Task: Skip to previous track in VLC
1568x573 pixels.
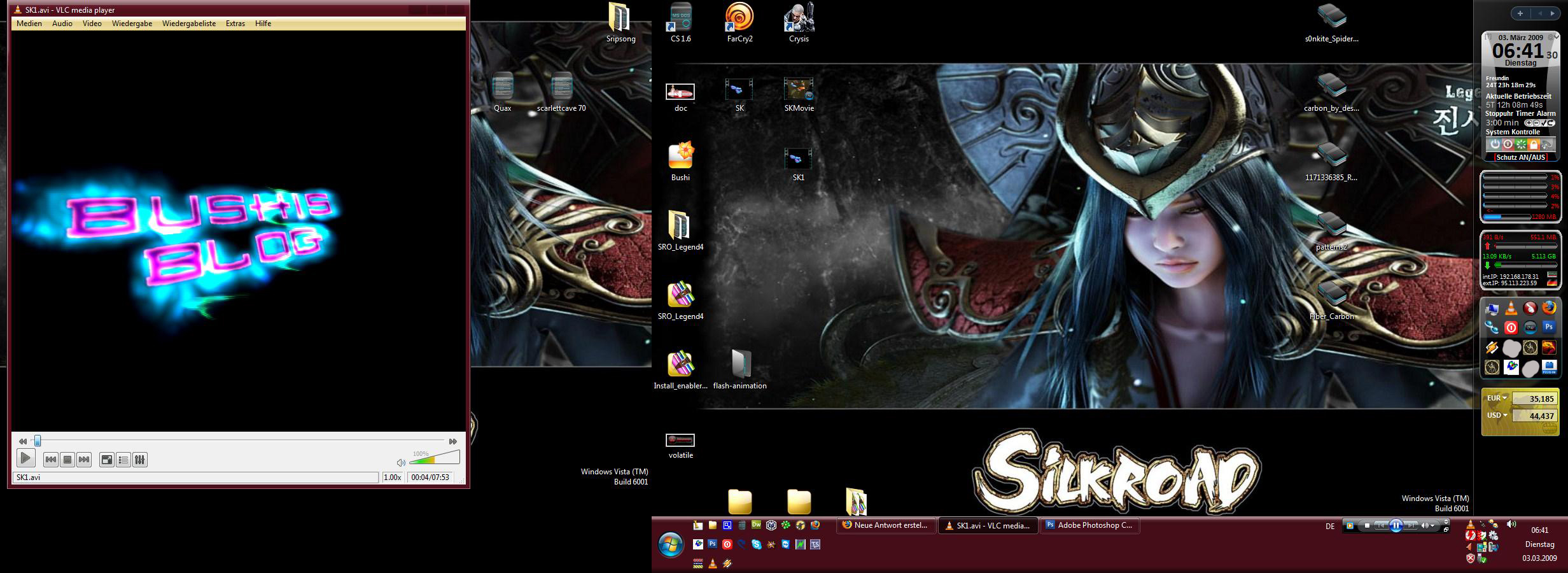Action: tap(51, 459)
